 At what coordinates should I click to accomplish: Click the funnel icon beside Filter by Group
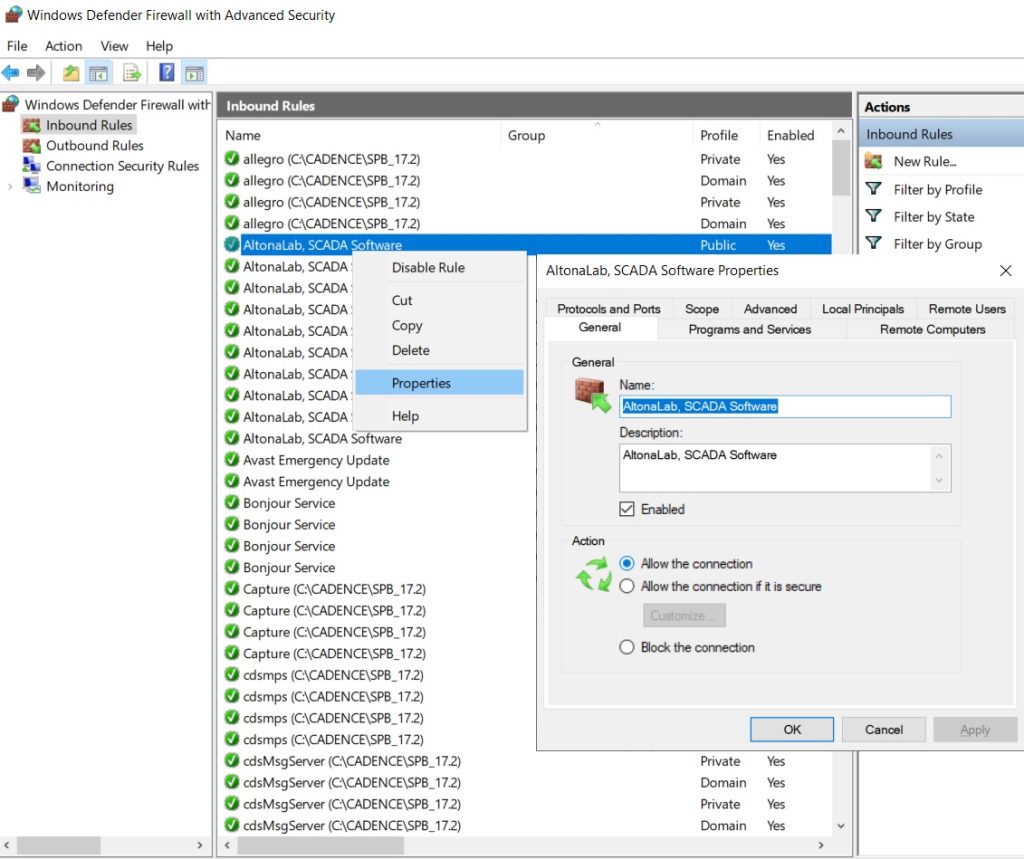873,243
